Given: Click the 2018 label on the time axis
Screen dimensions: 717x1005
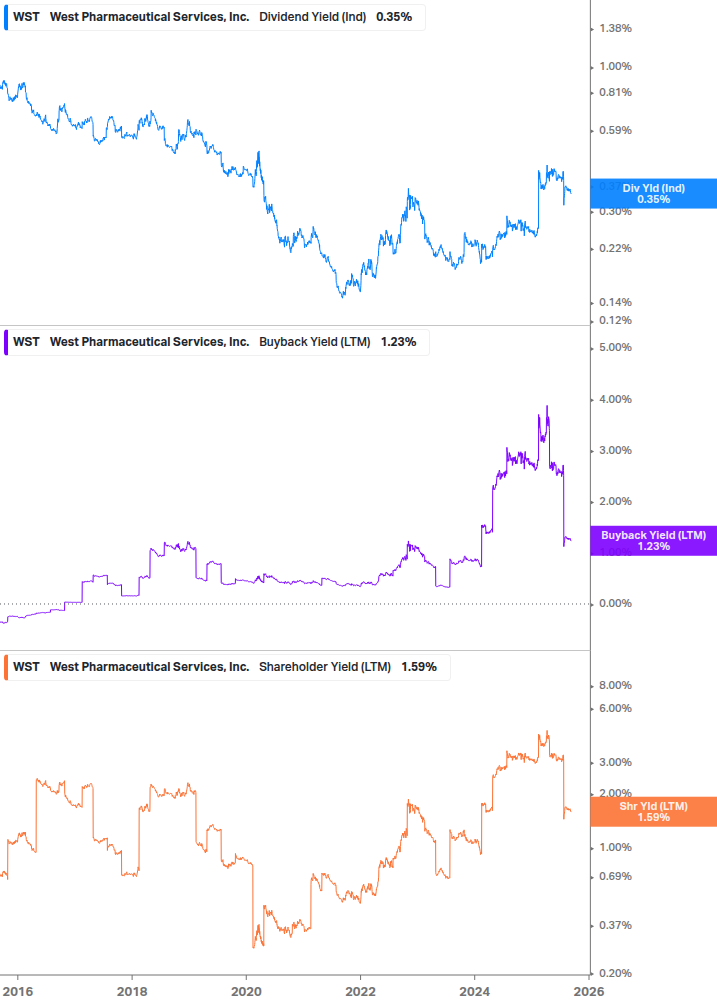Looking at the screenshot, I should click(x=133, y=992).
